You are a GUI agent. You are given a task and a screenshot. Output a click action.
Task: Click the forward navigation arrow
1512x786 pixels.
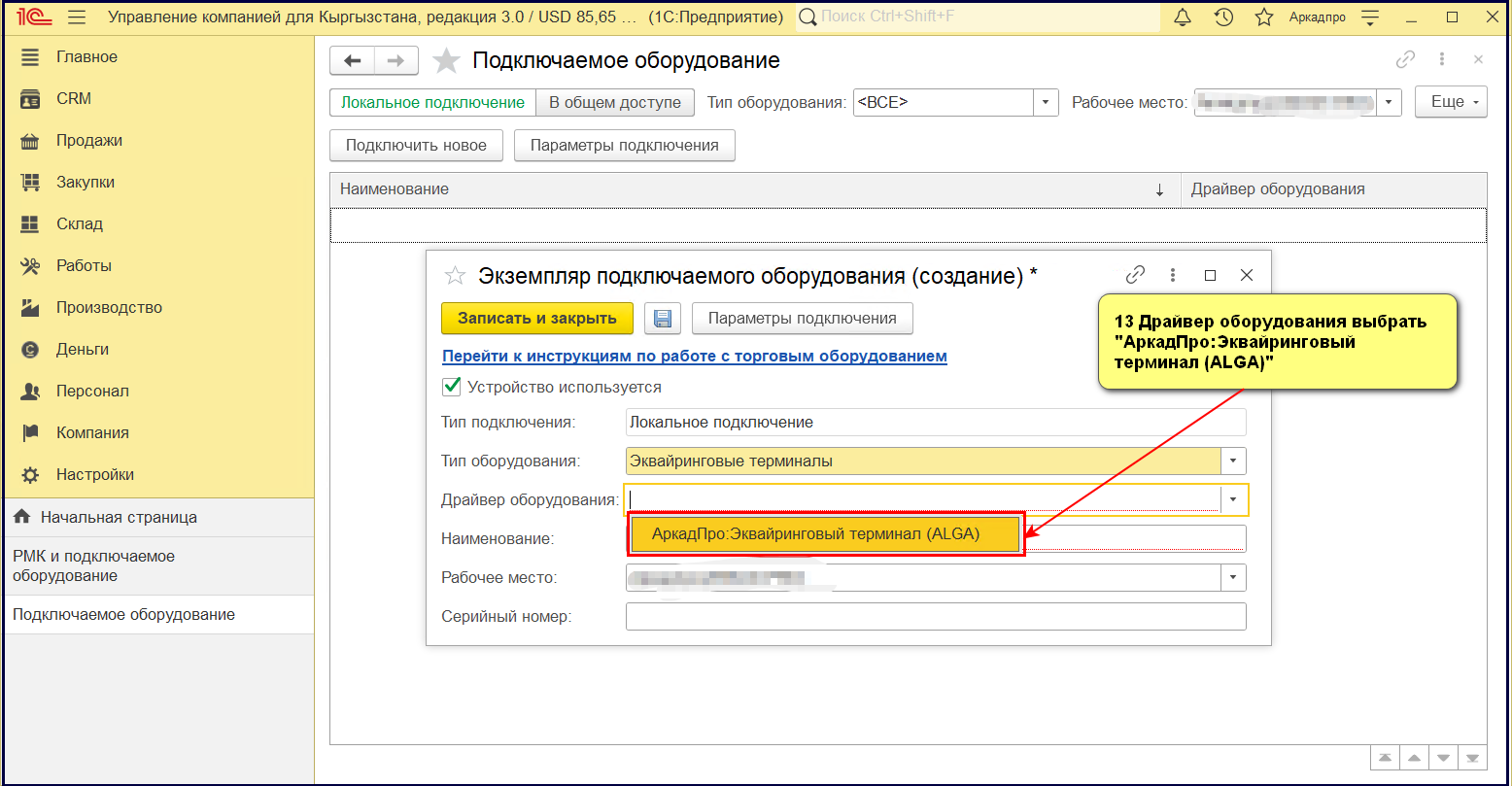click(x=396, y=60)
